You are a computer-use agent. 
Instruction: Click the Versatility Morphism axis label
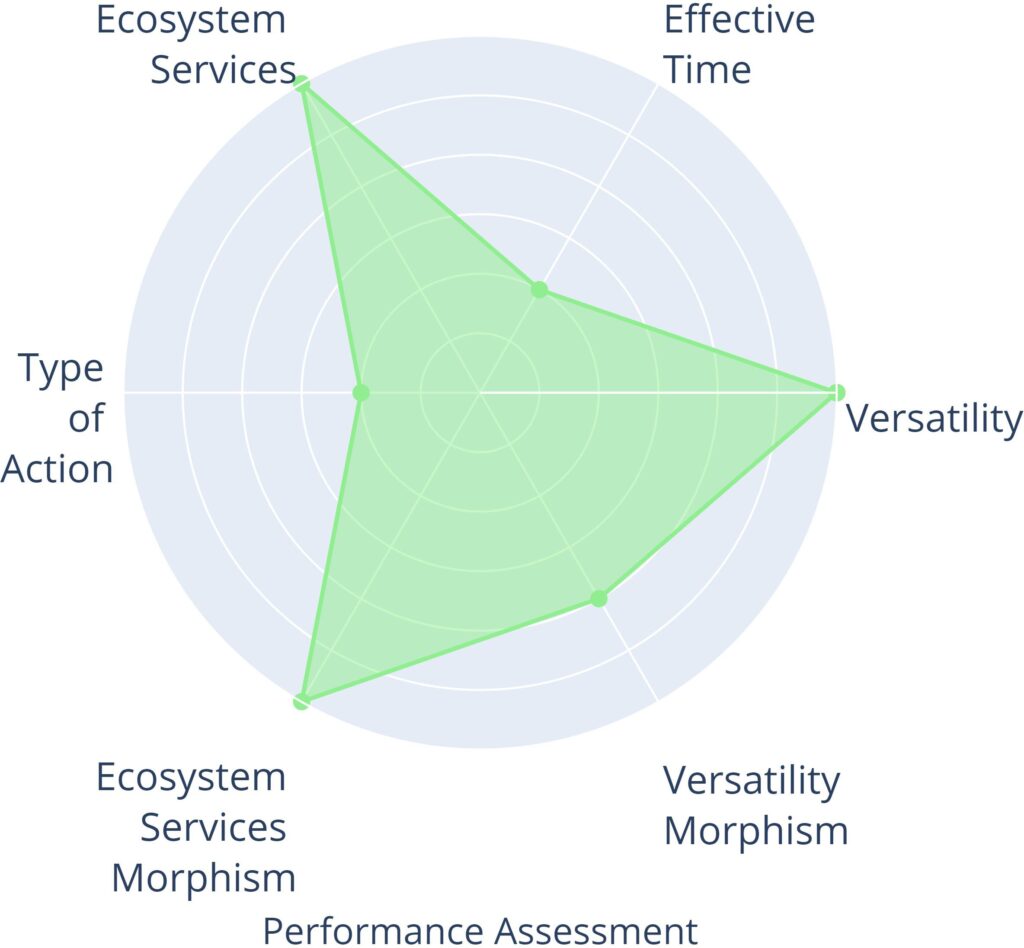coord(755,805)
